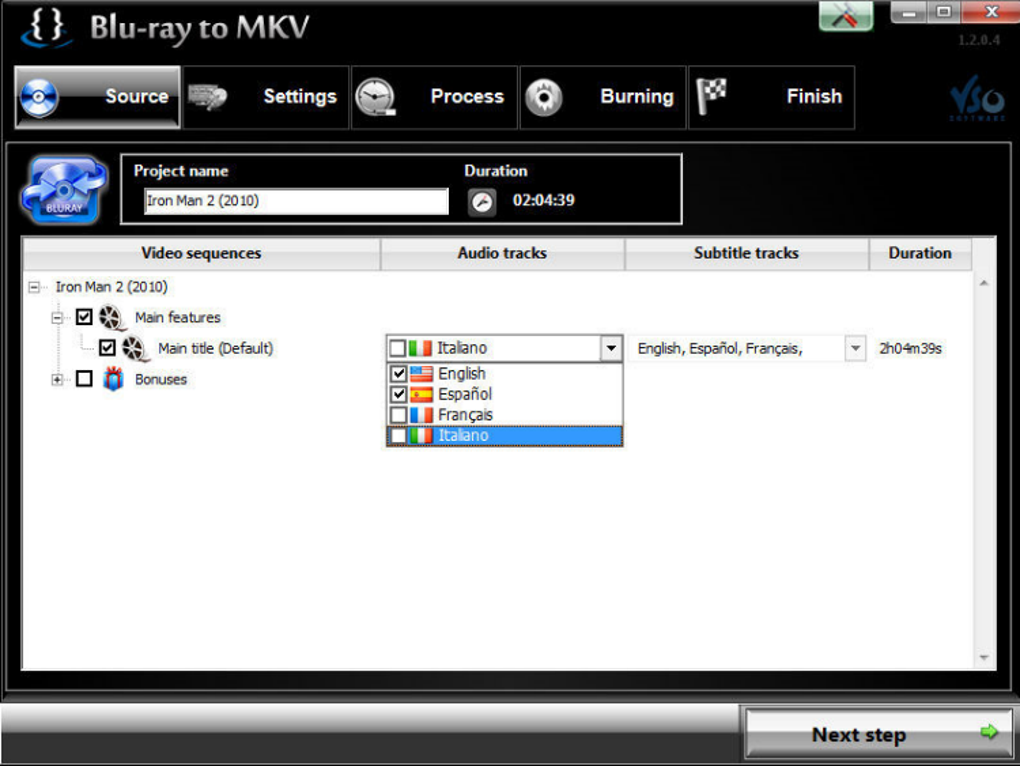The height and width of the screenshot is (766, 1020).
Task: Click the Subtitle tracks column header
Action: tap(746, 253)
